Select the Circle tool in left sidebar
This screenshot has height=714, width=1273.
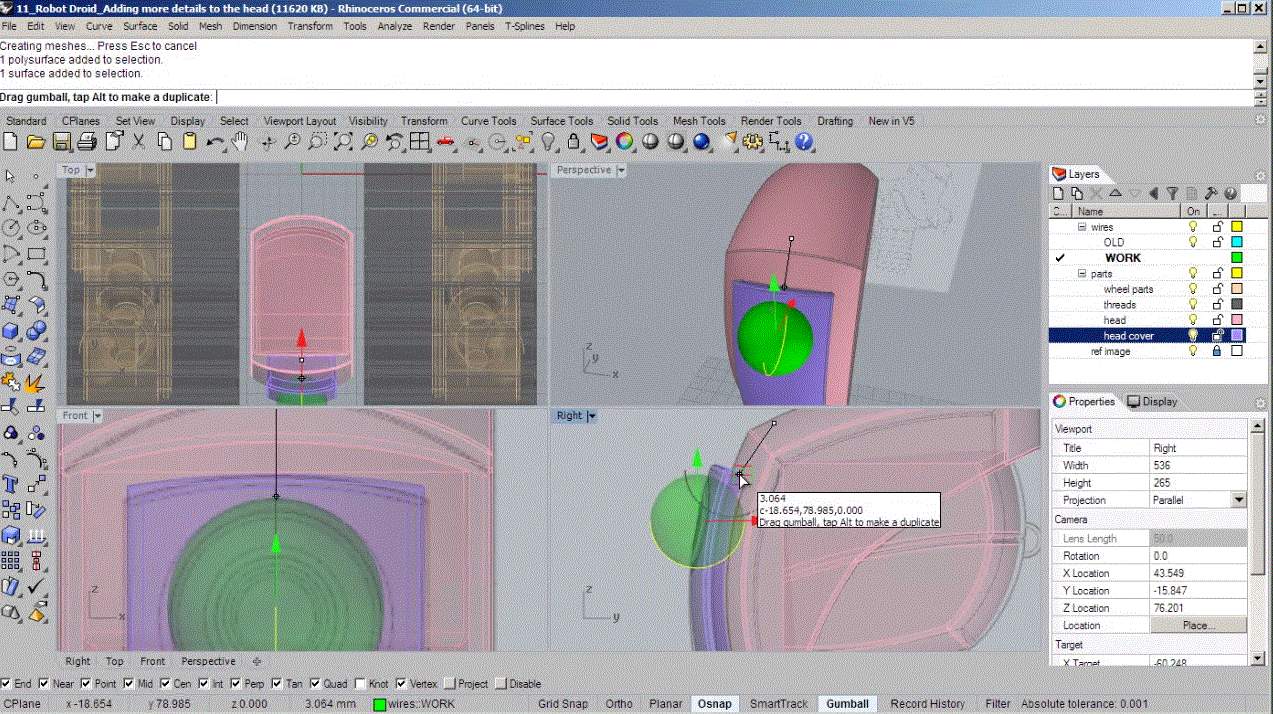click(11, 227)
